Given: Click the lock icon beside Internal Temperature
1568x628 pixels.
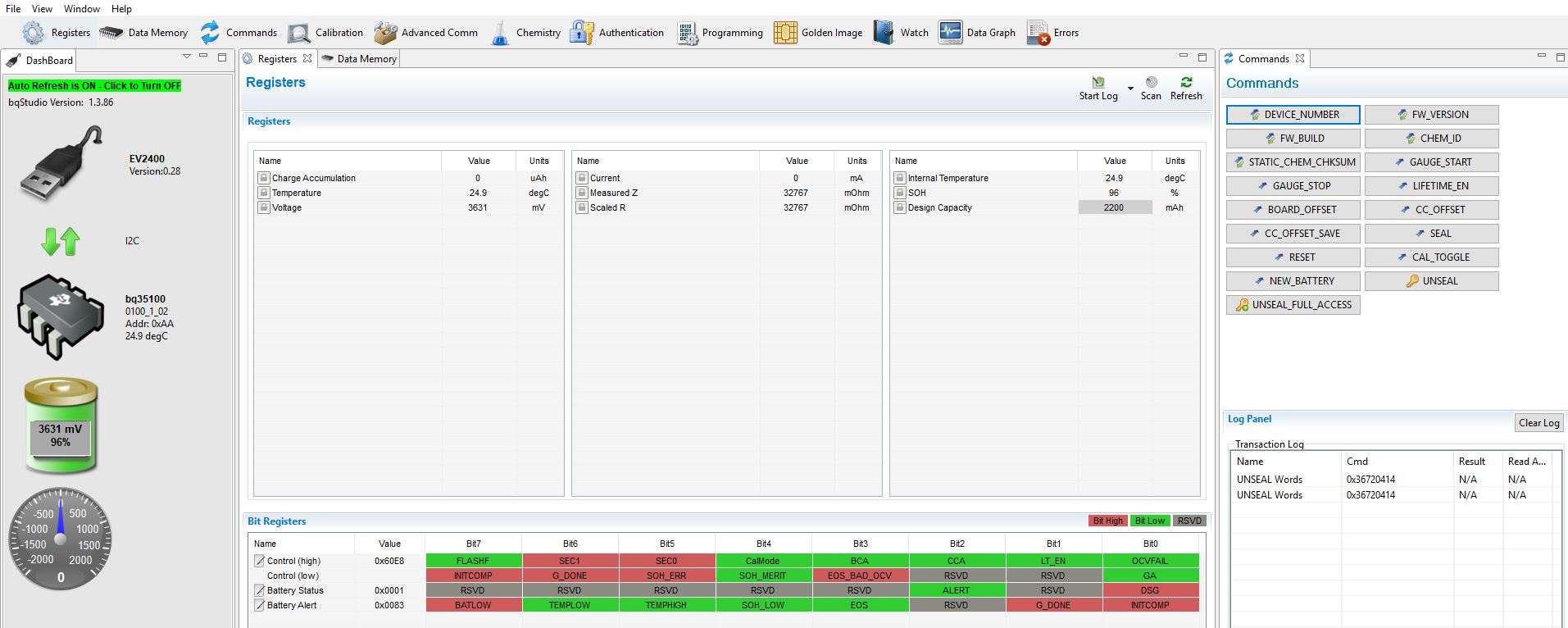Looking at the screenshot, I should point(900,178).
